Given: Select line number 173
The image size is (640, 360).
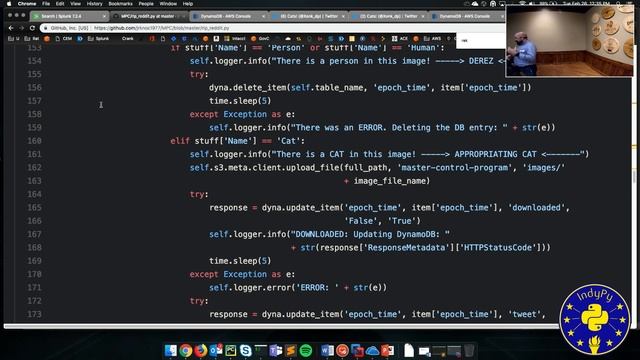Looking at the screenshot, I should tap(34, 314).
